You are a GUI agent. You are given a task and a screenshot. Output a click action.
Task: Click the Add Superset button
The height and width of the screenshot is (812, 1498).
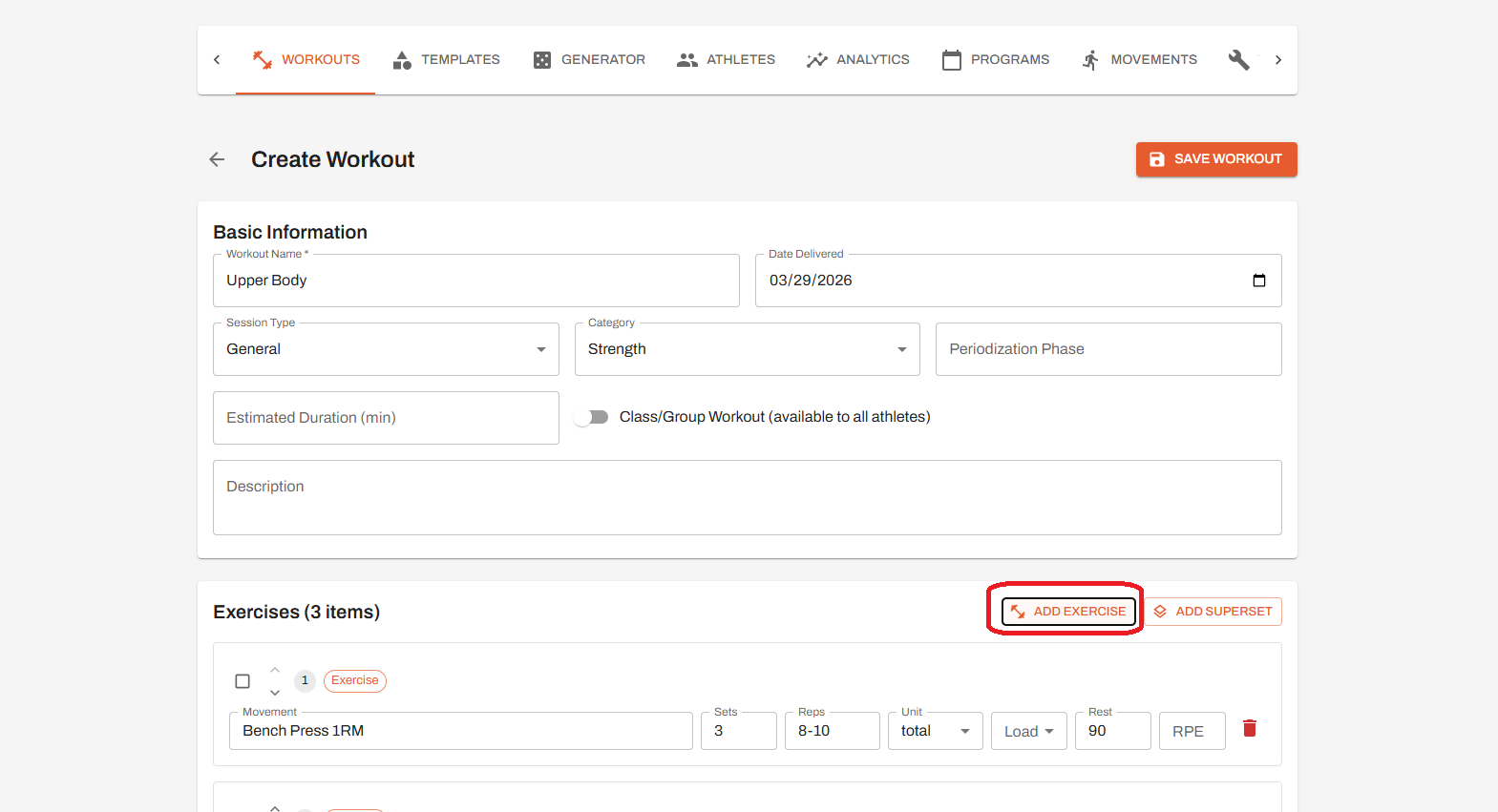(x=1213, y=612)
